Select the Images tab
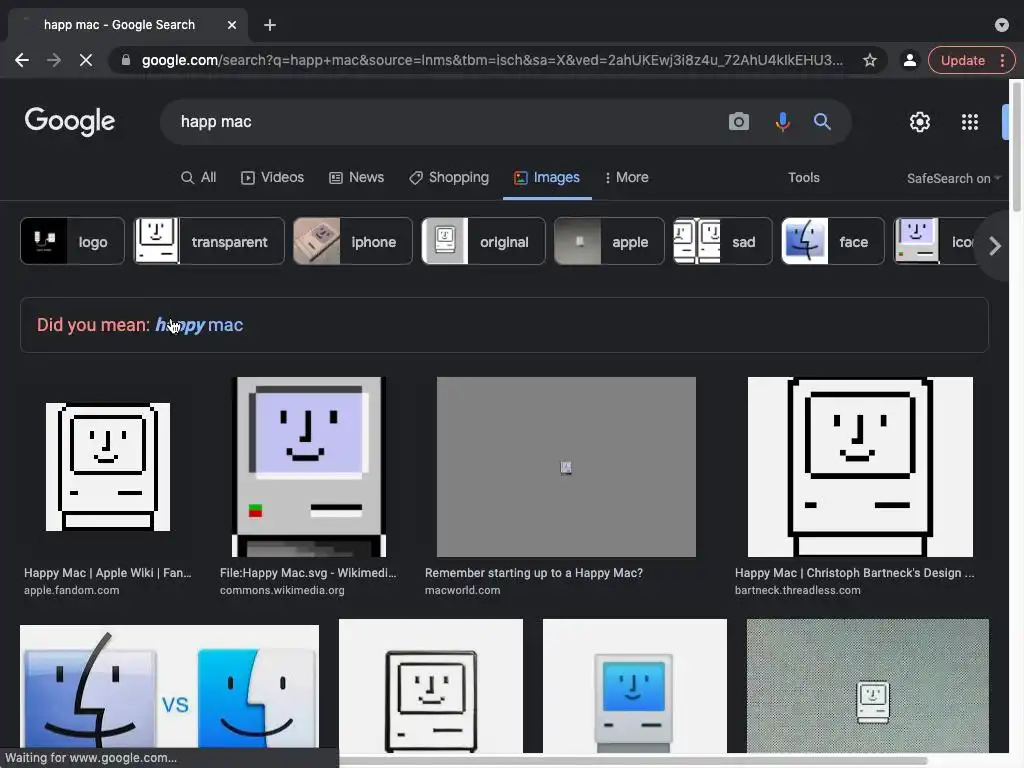The image size is (1024, 768). point(547,178)
